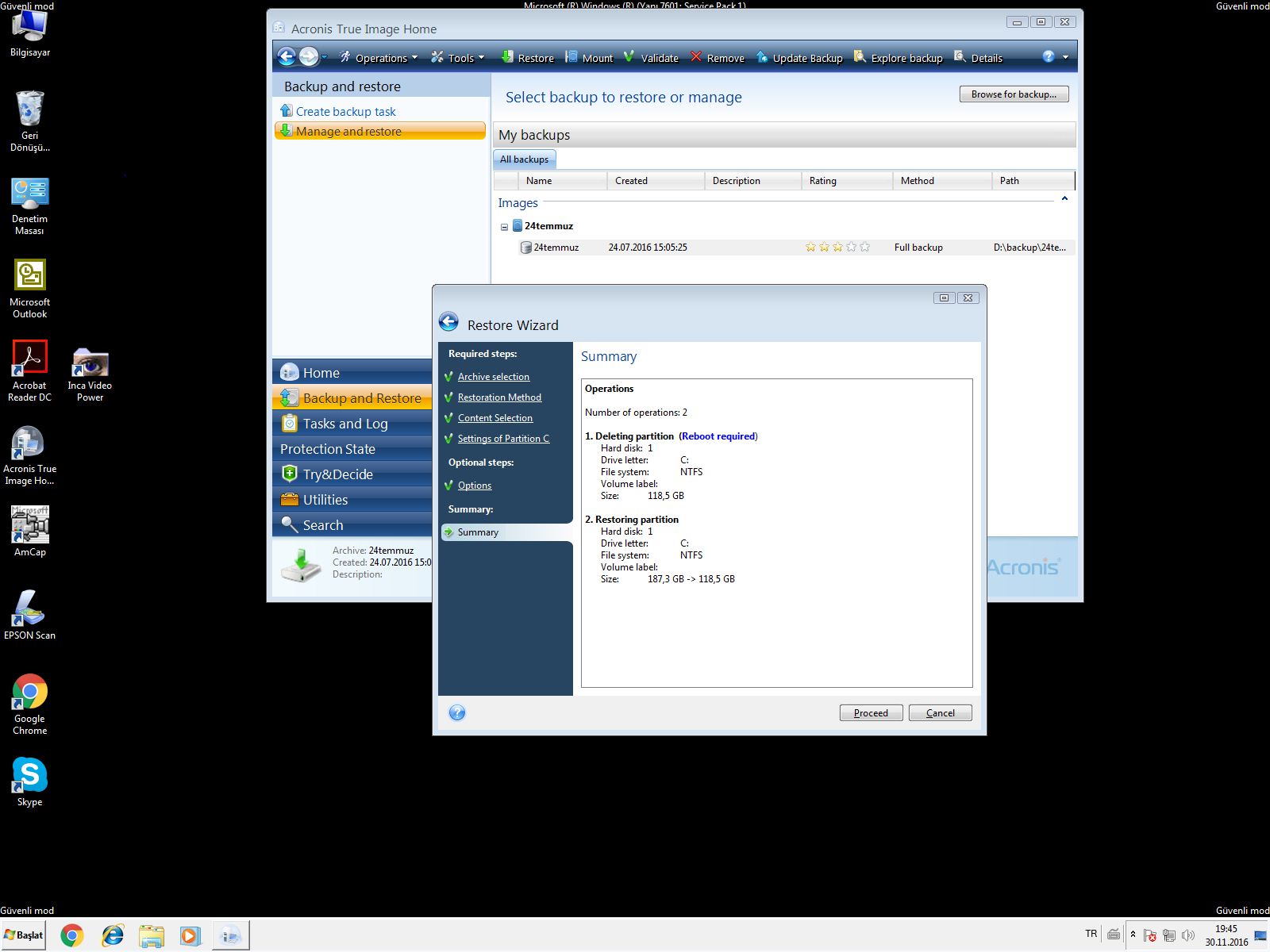Open the Tools dropdown menu

(458, 58)
